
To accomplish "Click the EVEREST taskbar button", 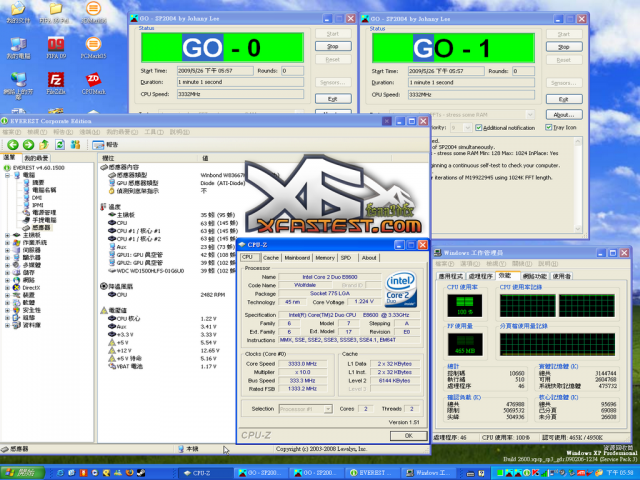I will (x=373, y=473).
